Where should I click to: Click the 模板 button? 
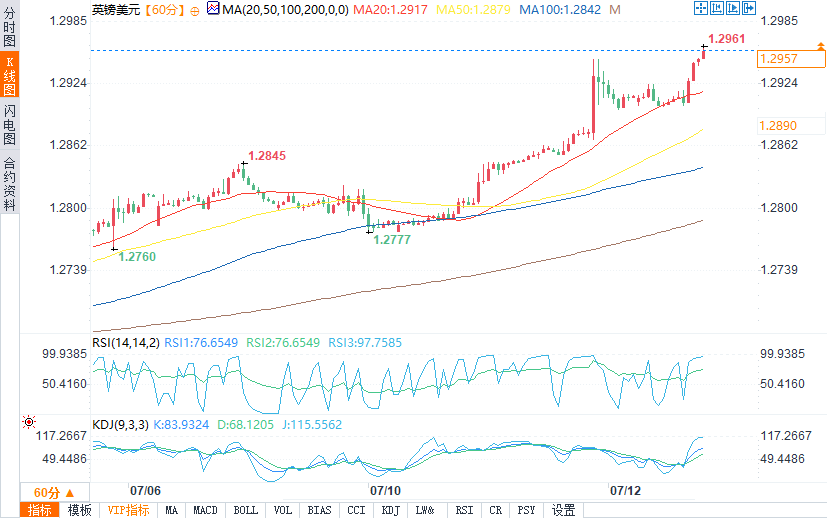click(80, 510)
